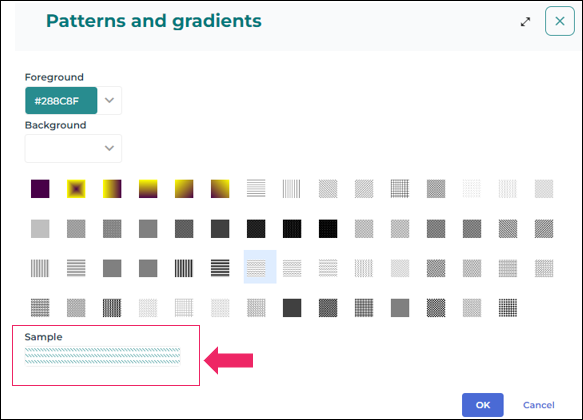The image size is (583, 420).
Task: Pick the vertical yellow-to-purple gradient swatch
Action: click(x=148, y=189)
